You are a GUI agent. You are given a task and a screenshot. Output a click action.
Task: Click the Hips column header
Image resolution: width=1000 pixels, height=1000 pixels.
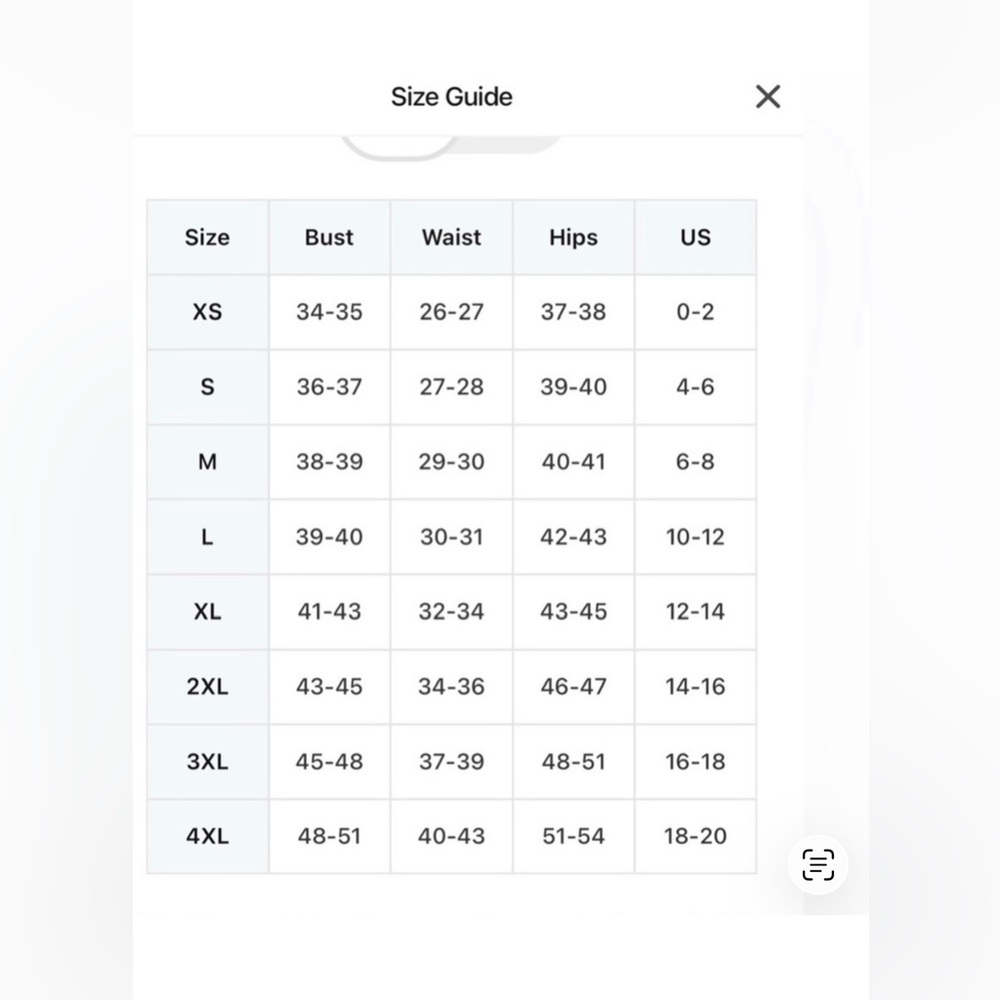click(573, 237)
